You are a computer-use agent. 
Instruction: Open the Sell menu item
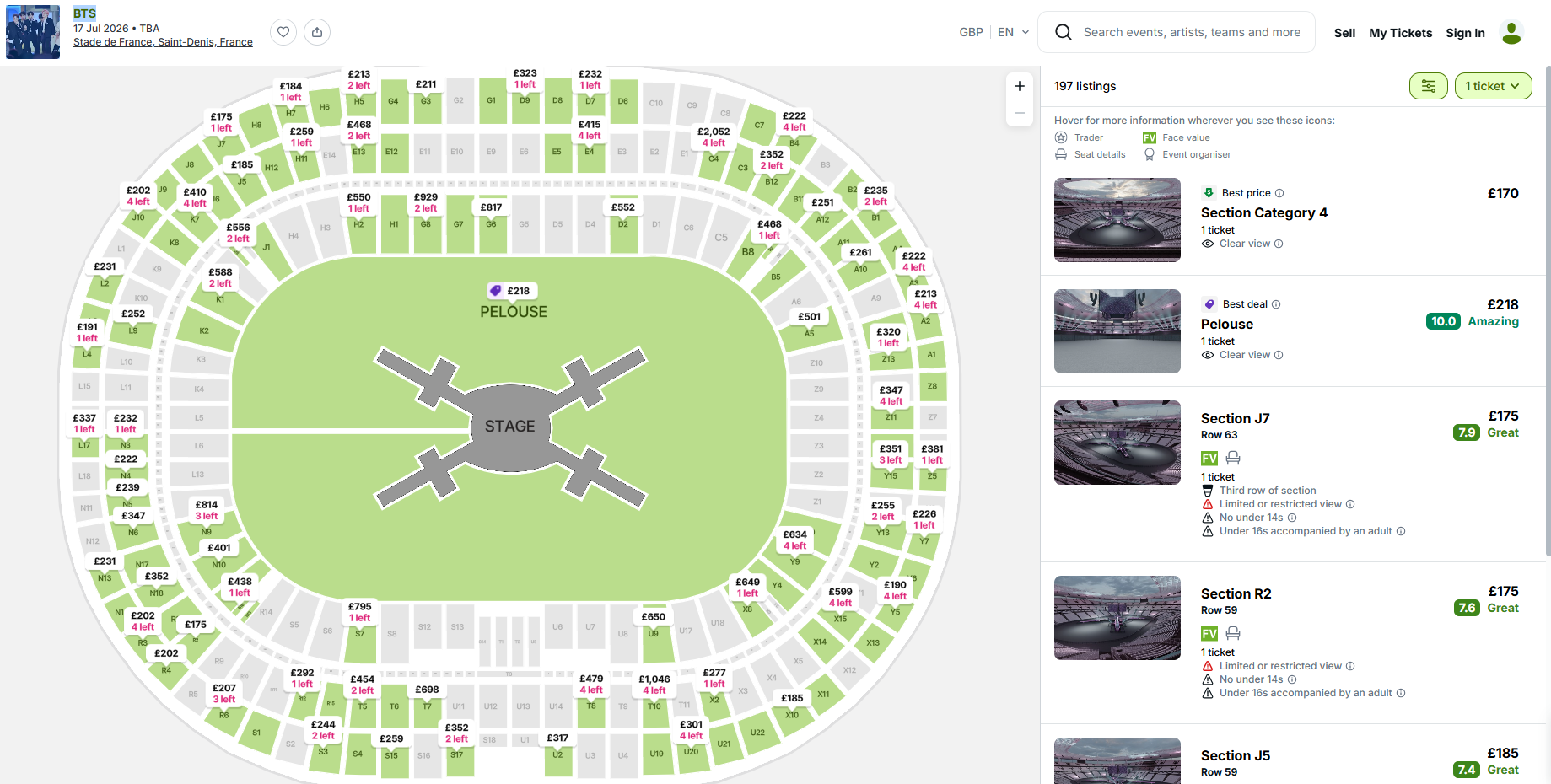(1344, 33)
